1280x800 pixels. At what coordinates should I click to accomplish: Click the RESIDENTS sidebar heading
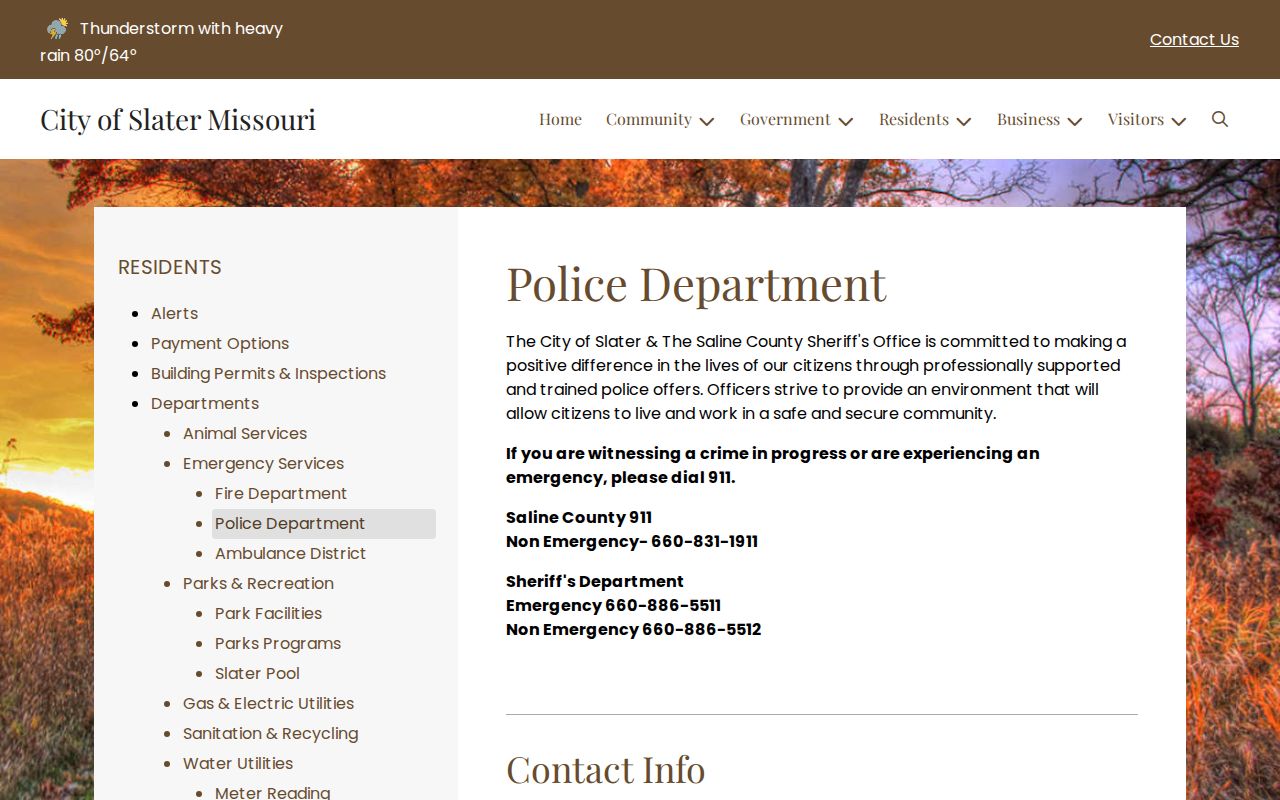pos(170,267)
